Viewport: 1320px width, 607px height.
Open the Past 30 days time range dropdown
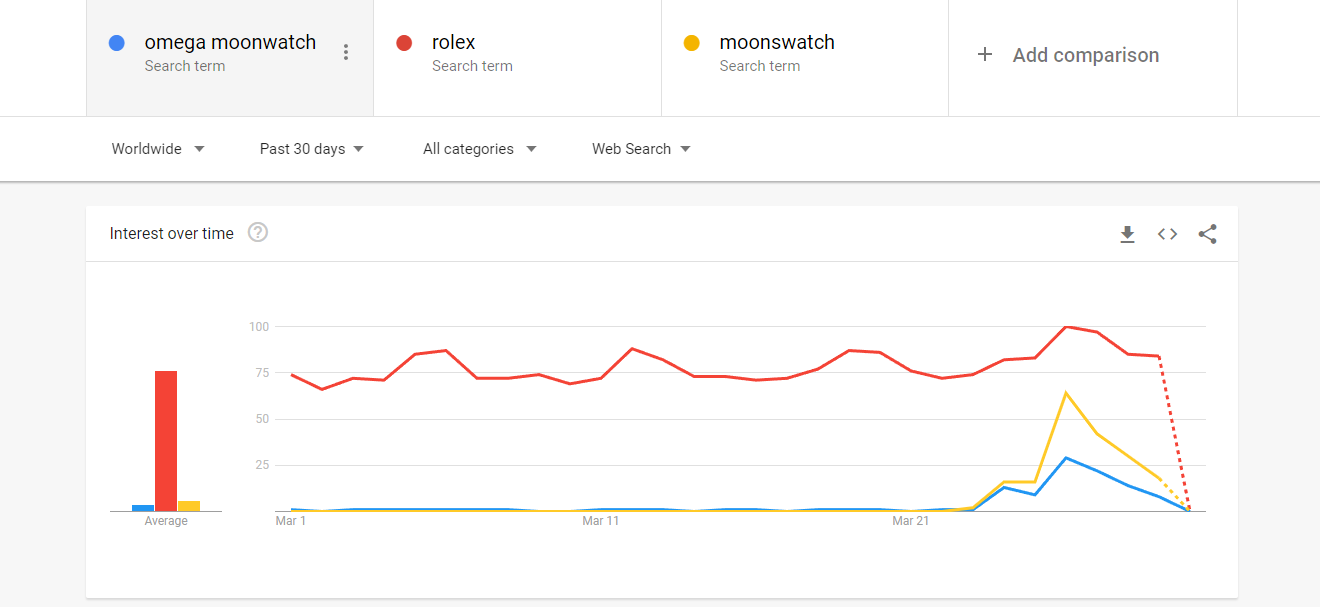coord(311,149)
